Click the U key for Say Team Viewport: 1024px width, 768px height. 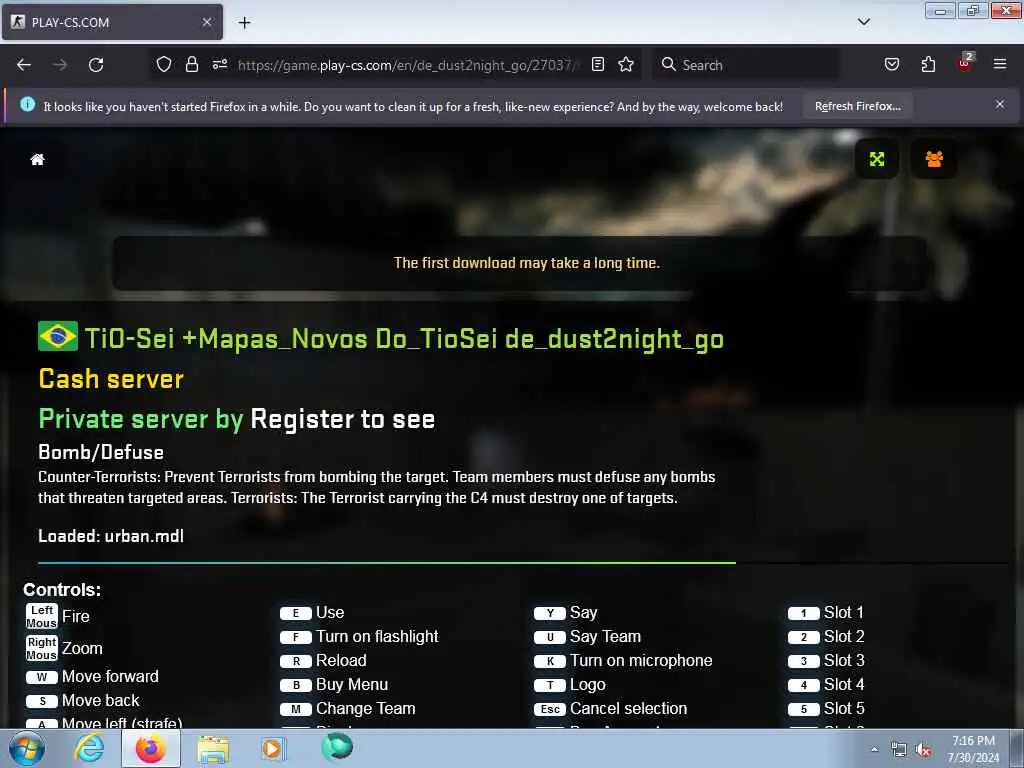(550, 637)
